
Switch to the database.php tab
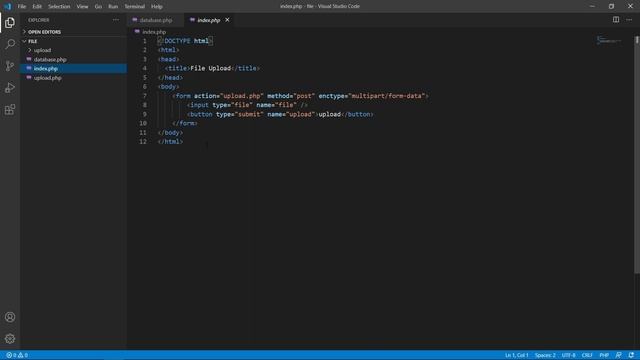(156, 20)
